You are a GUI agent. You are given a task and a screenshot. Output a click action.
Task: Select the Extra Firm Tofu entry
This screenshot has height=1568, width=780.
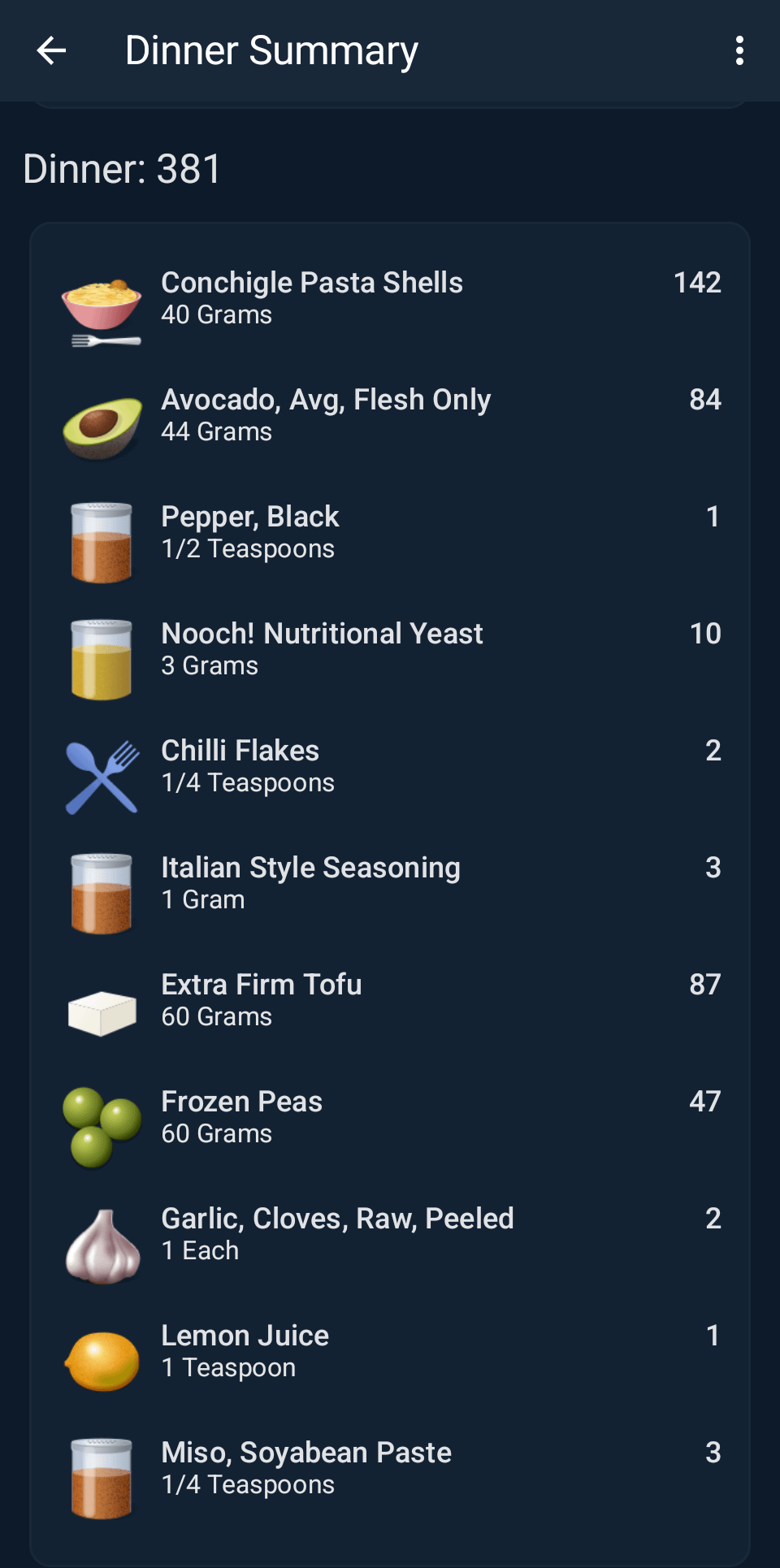click(262, 999)
